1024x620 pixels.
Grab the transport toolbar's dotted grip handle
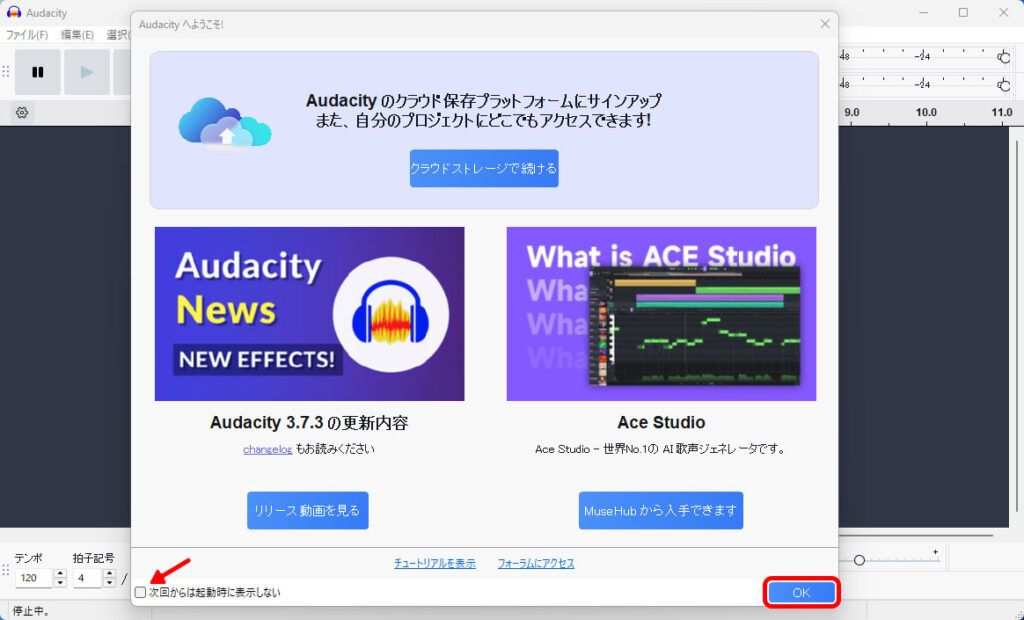coord(6,72)
